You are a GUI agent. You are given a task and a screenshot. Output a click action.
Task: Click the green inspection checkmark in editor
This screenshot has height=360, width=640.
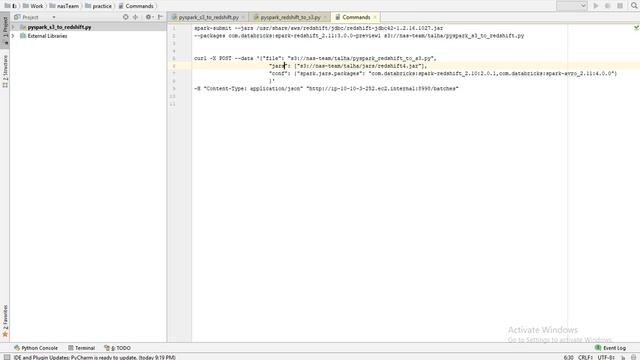(x=636, y=27)
